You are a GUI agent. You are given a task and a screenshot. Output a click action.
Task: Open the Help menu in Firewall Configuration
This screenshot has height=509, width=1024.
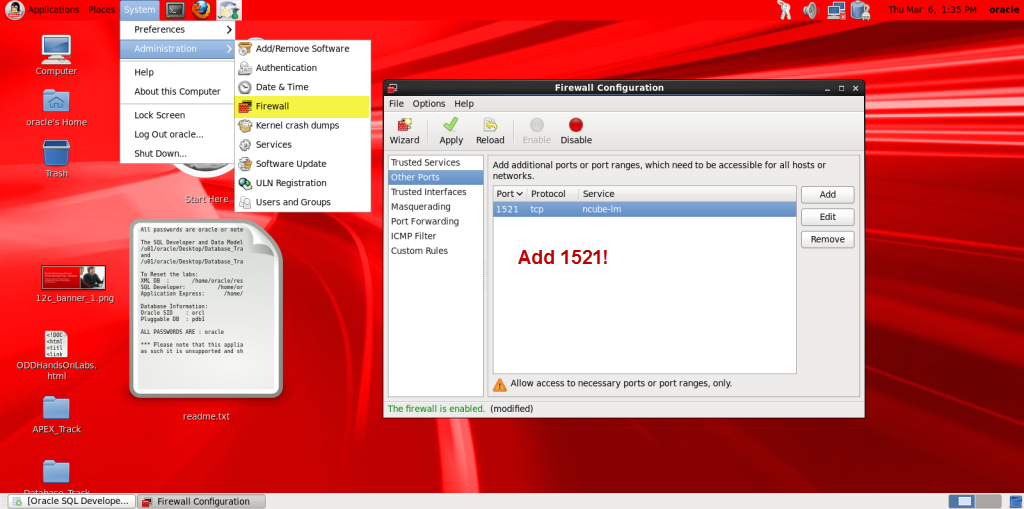pyautogui.click(x=464, y=103)
